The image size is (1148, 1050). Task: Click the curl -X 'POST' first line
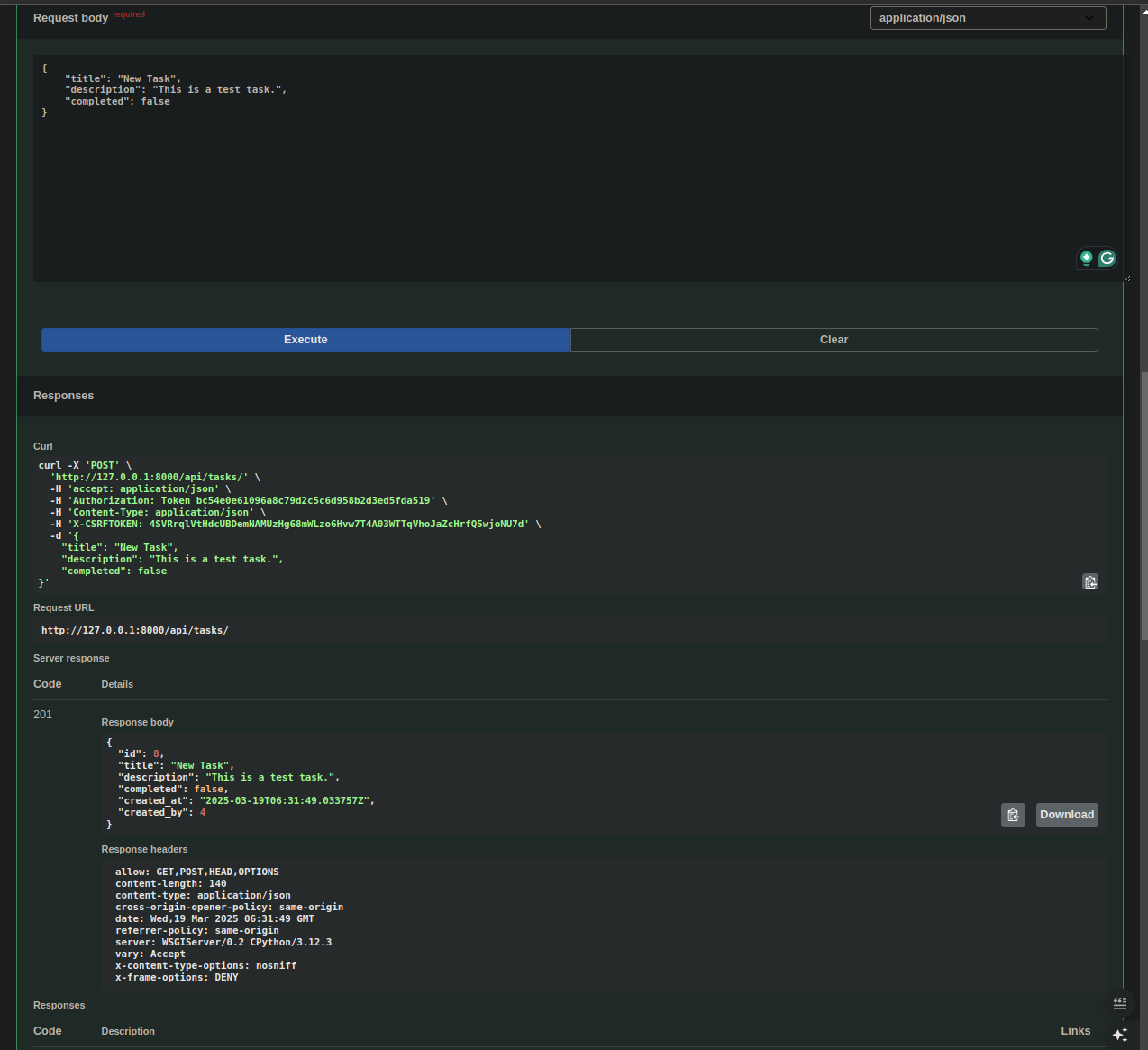(85, 466)
